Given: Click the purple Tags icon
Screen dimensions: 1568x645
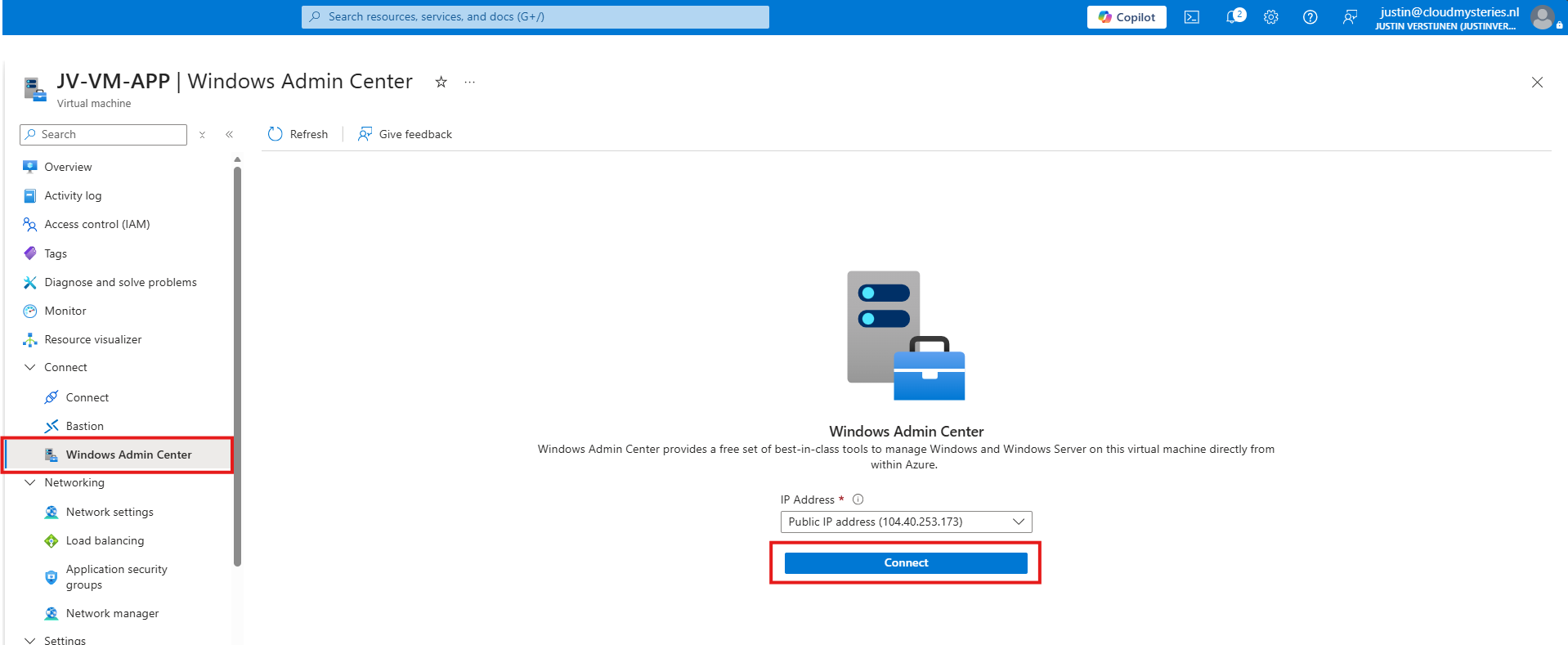Looking at the screenshot, I should pos(30,253).
